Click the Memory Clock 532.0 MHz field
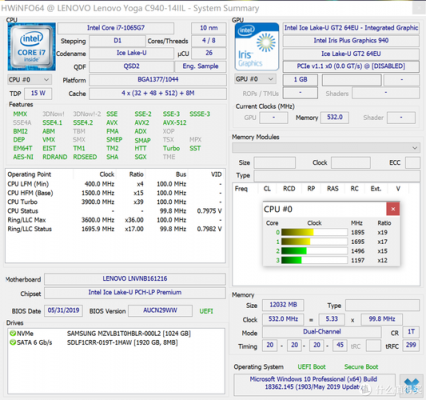The image size is (426, 400). (283, 319)
